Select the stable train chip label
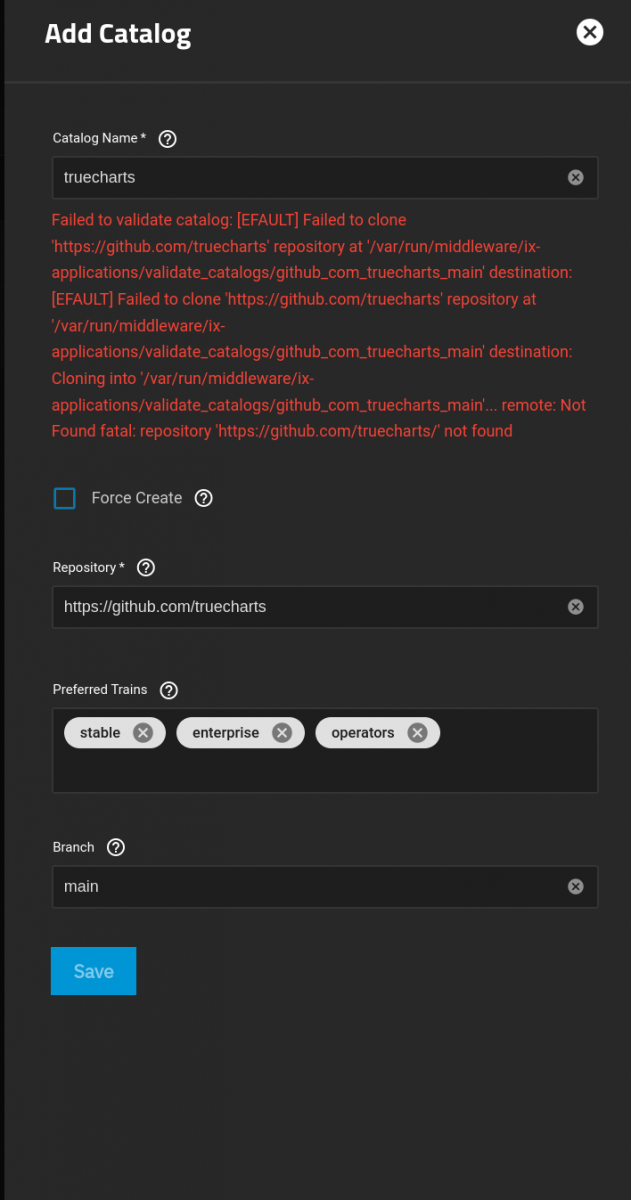This screenshot has height=1200, width=631. click(100, 733)
